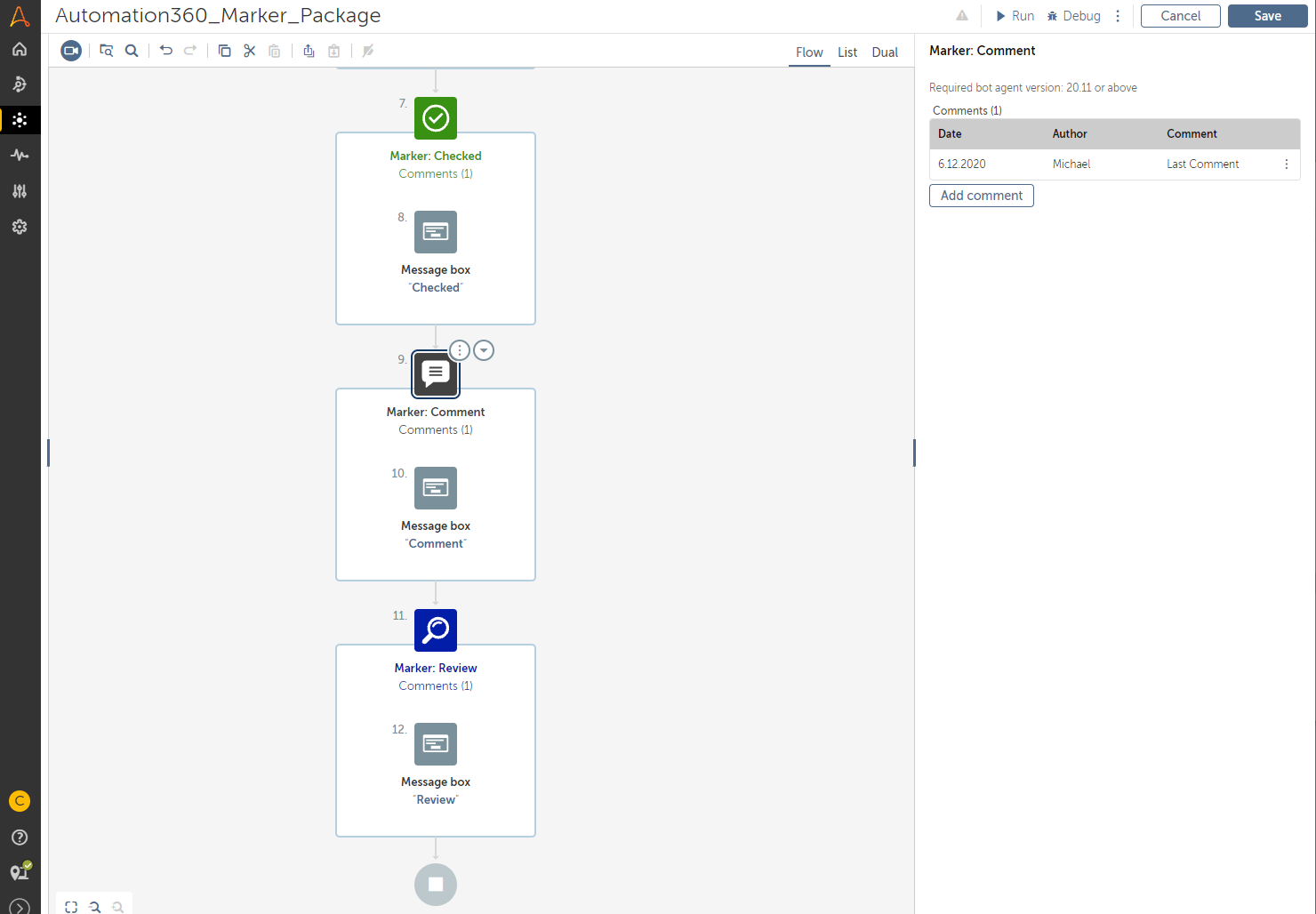Click the "Review" message box label
1316x914 pixels.
click(436, 800)
